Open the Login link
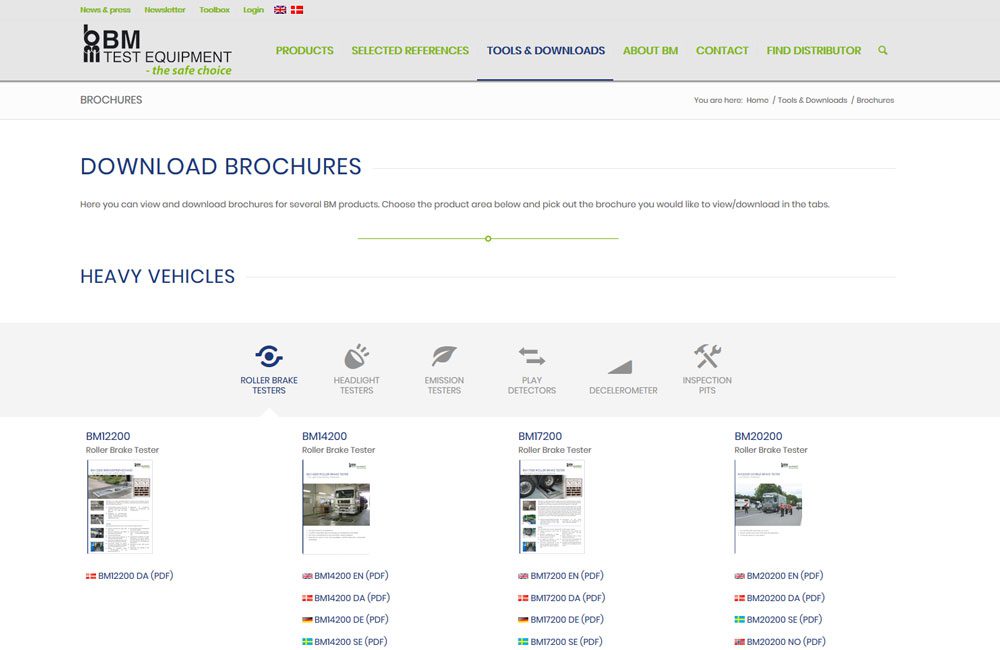Image resolution: width=1000 pixels, height=650 pixels. point(252,9)
